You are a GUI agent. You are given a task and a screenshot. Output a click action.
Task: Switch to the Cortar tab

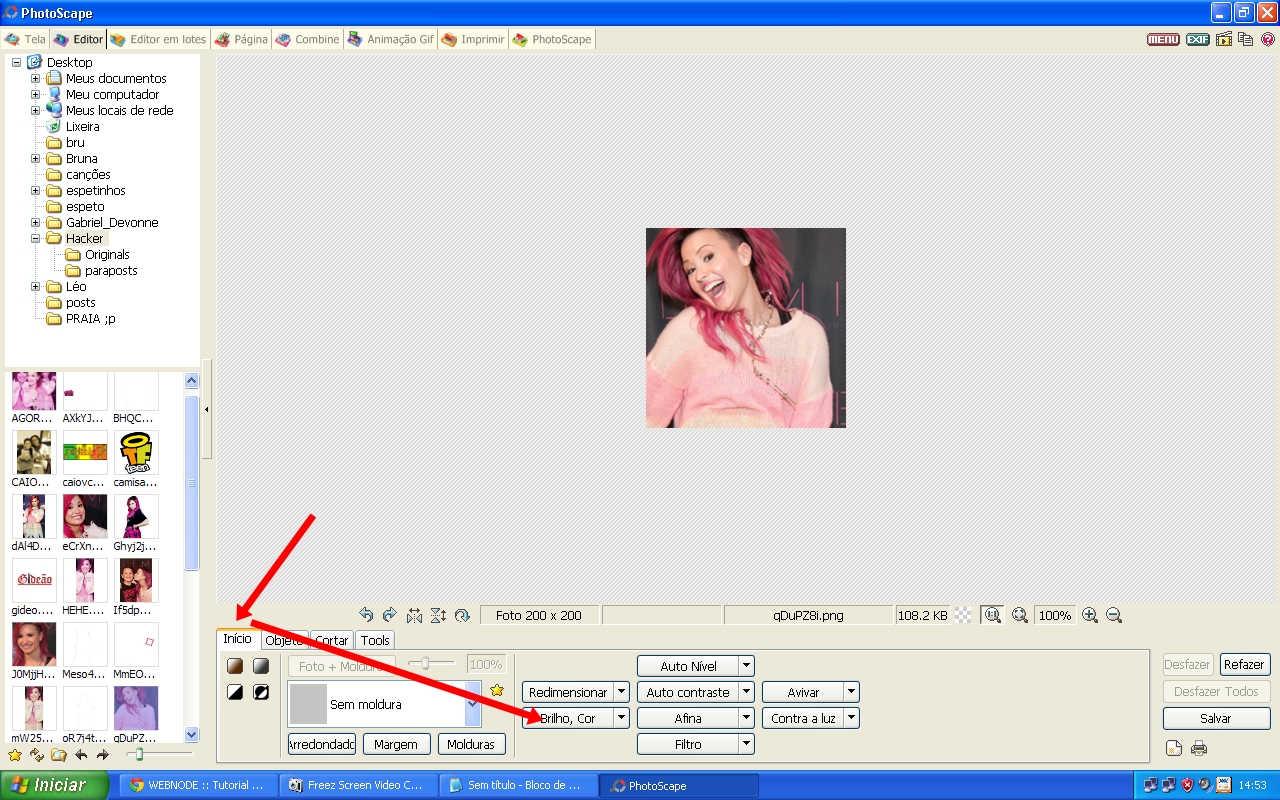pos(332,640)
